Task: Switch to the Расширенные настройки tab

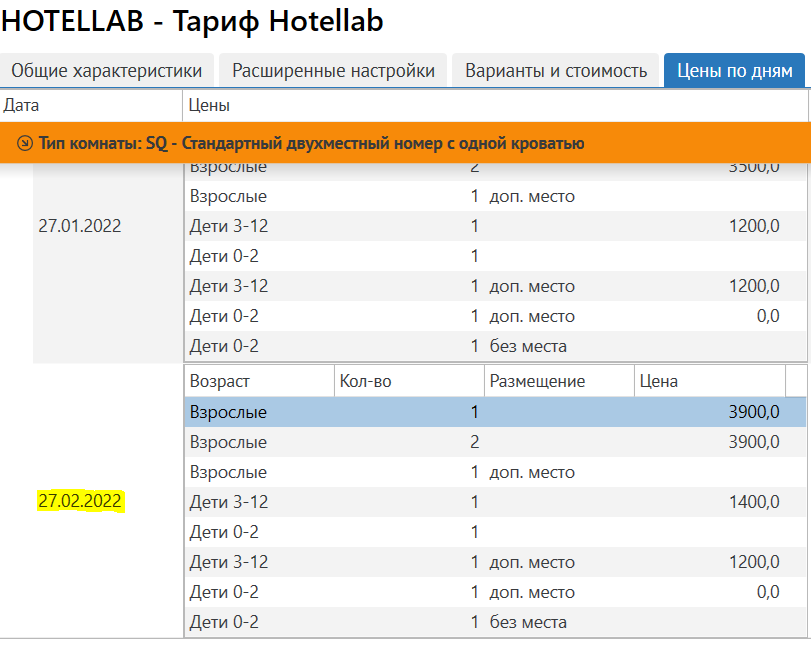Action: [333, 71]
